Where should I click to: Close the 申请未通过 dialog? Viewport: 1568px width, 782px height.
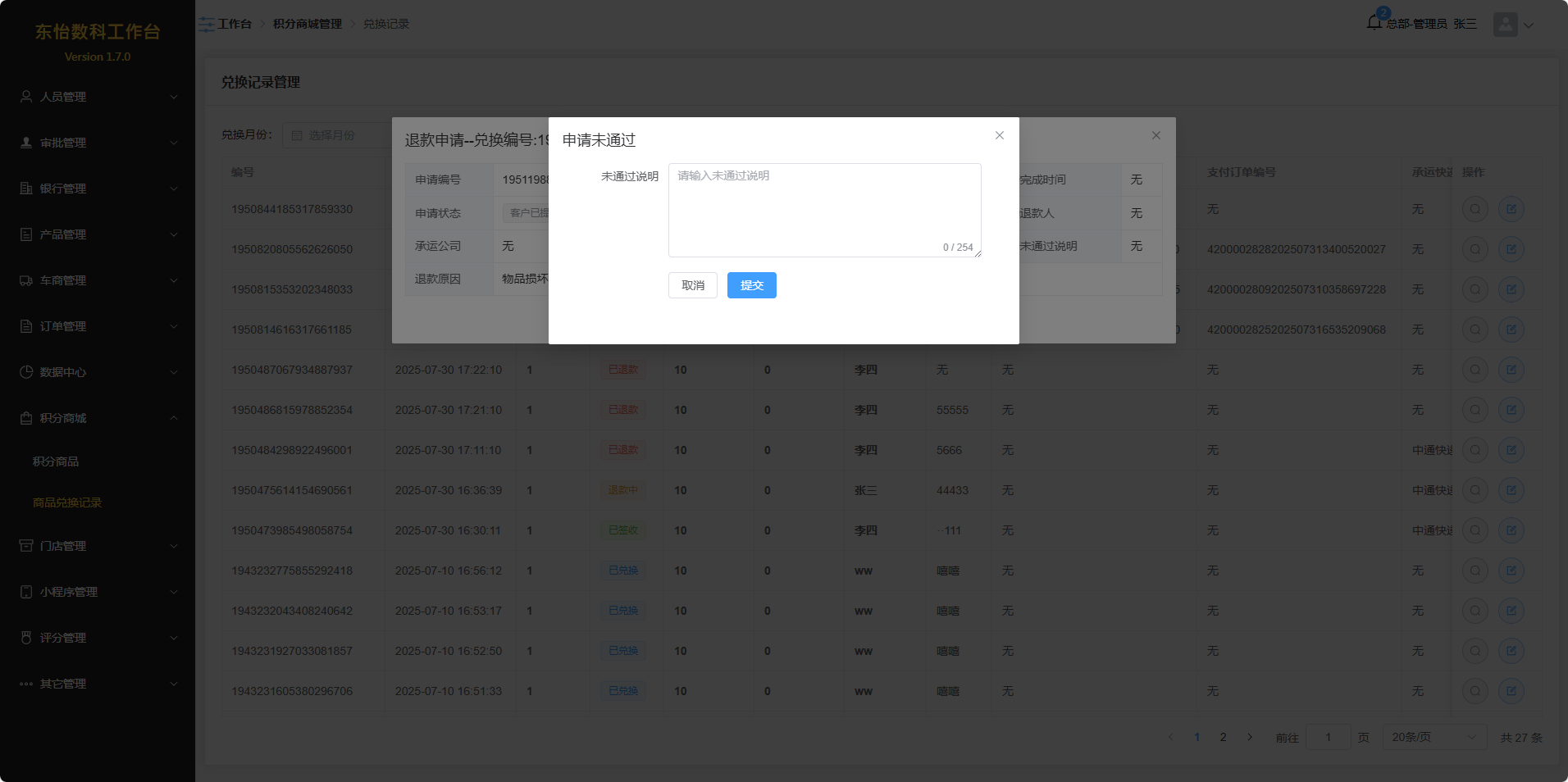pos(999,135)
